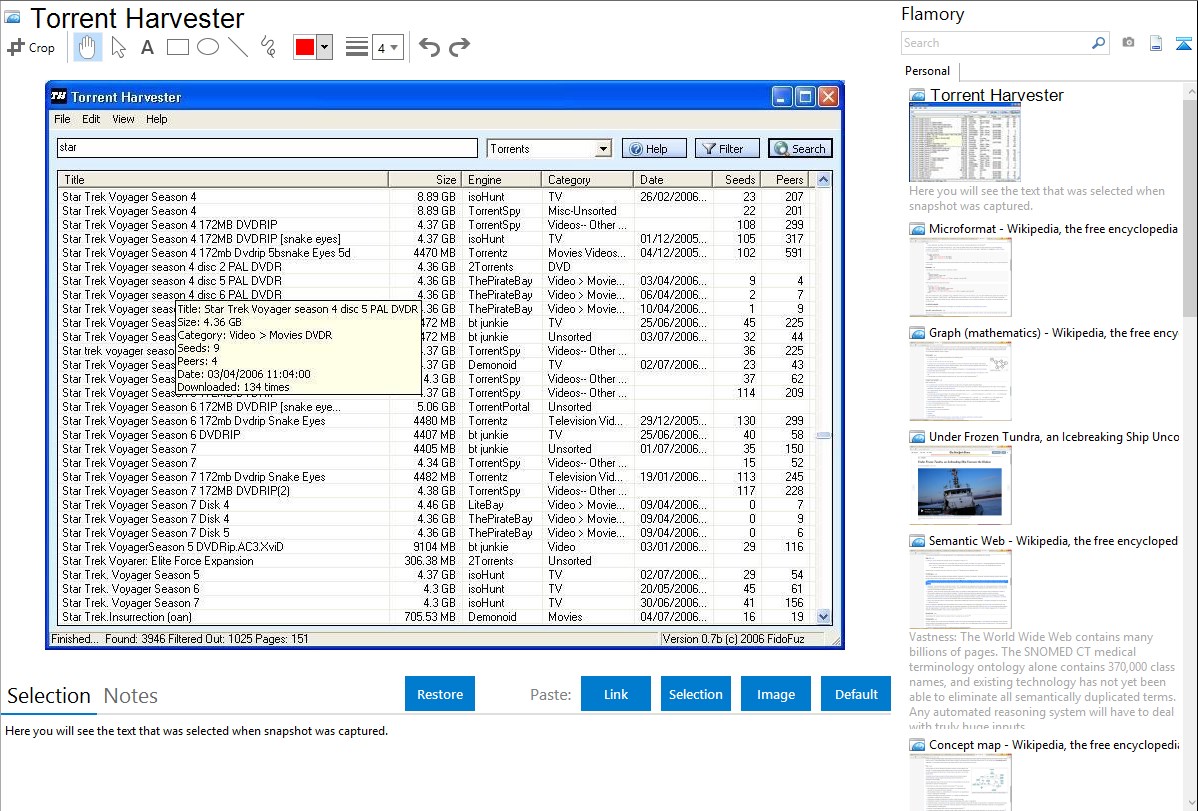This screenshot has width=1198, height=811.
Task: Click the red color swatch
Action: (305, 47)
